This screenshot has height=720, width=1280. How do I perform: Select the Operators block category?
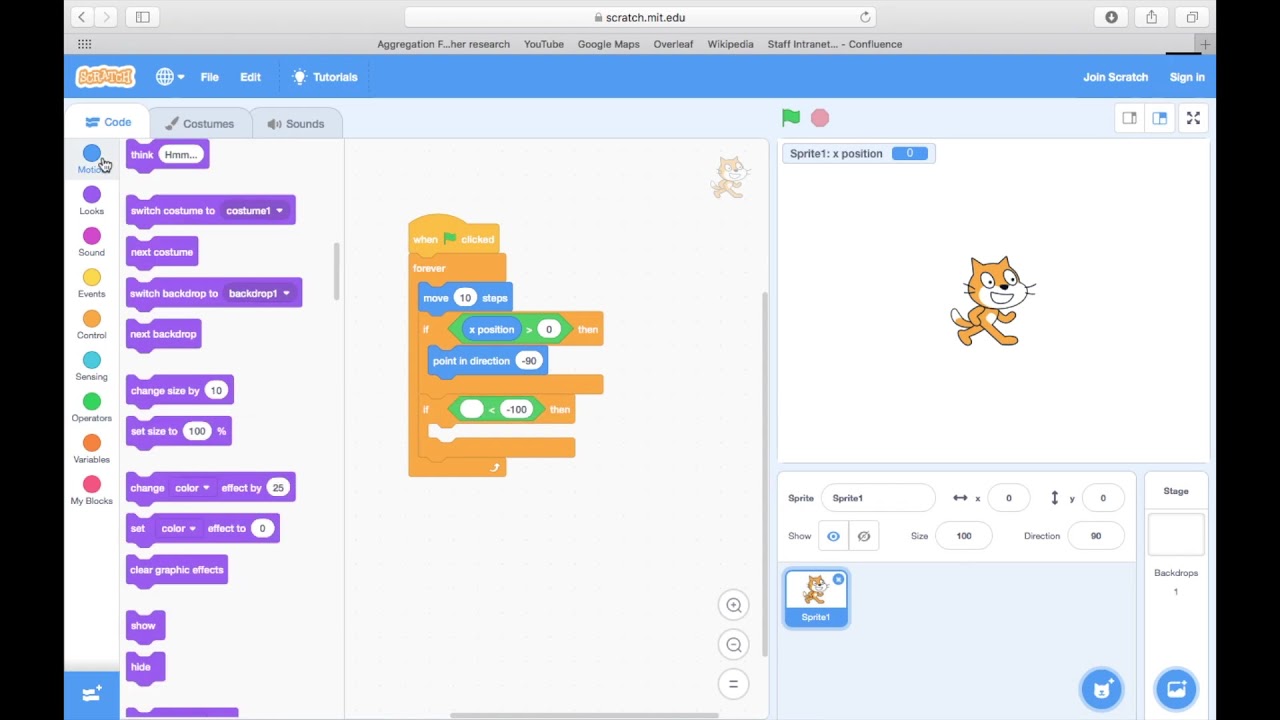click(x=91, y=408)
